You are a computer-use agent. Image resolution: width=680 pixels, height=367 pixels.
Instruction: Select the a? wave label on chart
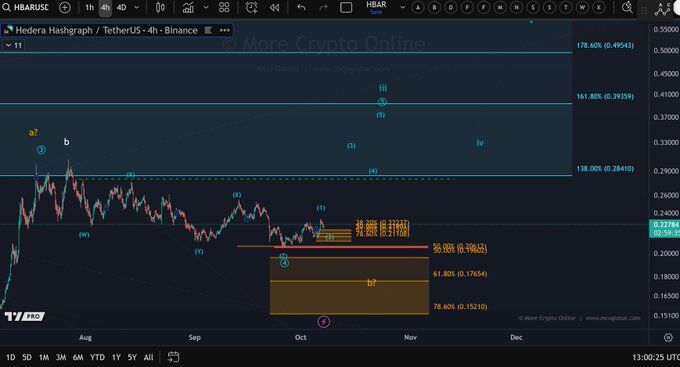point(33,133)
